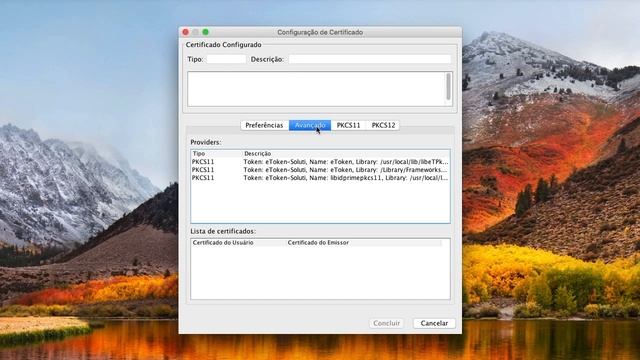Screen dimensions: 640x360
Task: Open the PKCS11 tab
Action: pos(348,125)
